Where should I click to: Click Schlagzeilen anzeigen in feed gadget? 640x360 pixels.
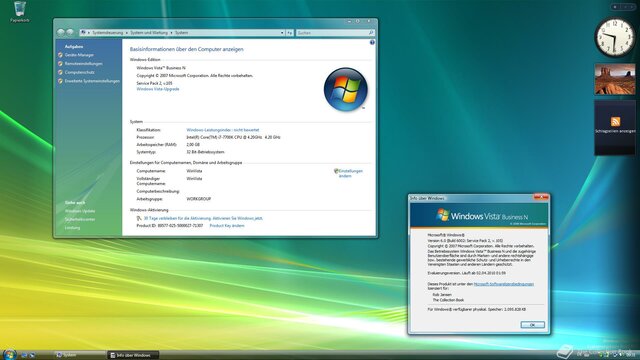(615, 131)
